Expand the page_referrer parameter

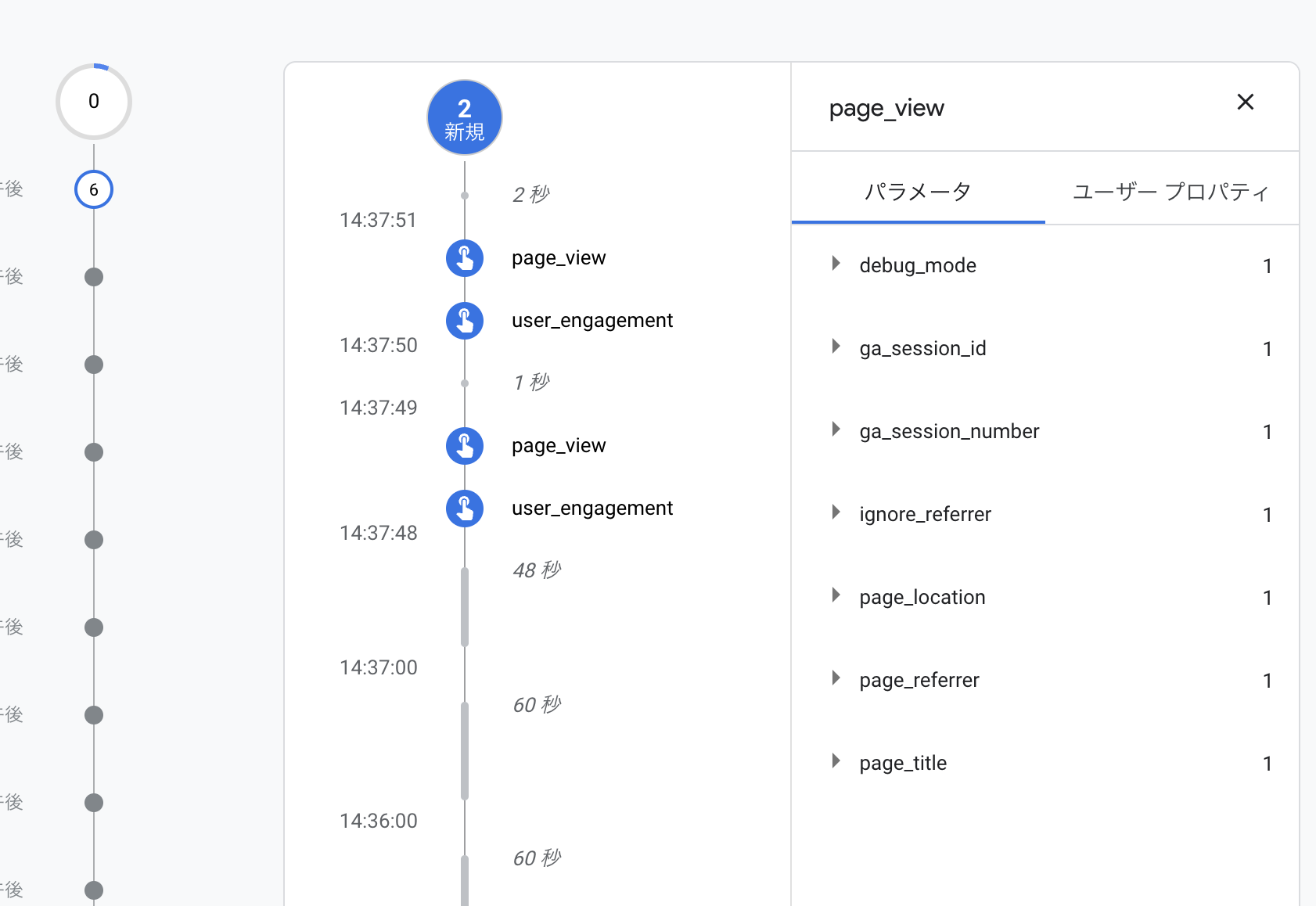click(836, 678)
